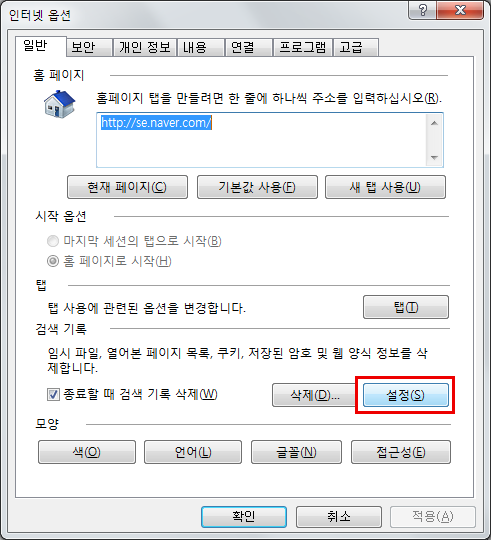
Task: Click in the home page URL field
Action: click(262, 140)
